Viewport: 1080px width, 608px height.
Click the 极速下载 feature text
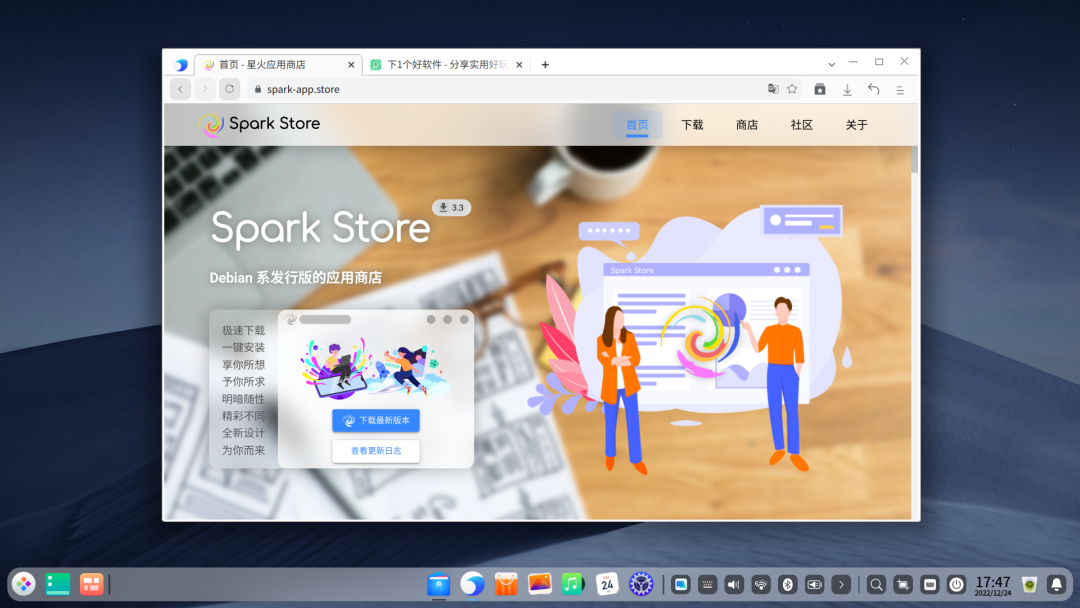243,331
